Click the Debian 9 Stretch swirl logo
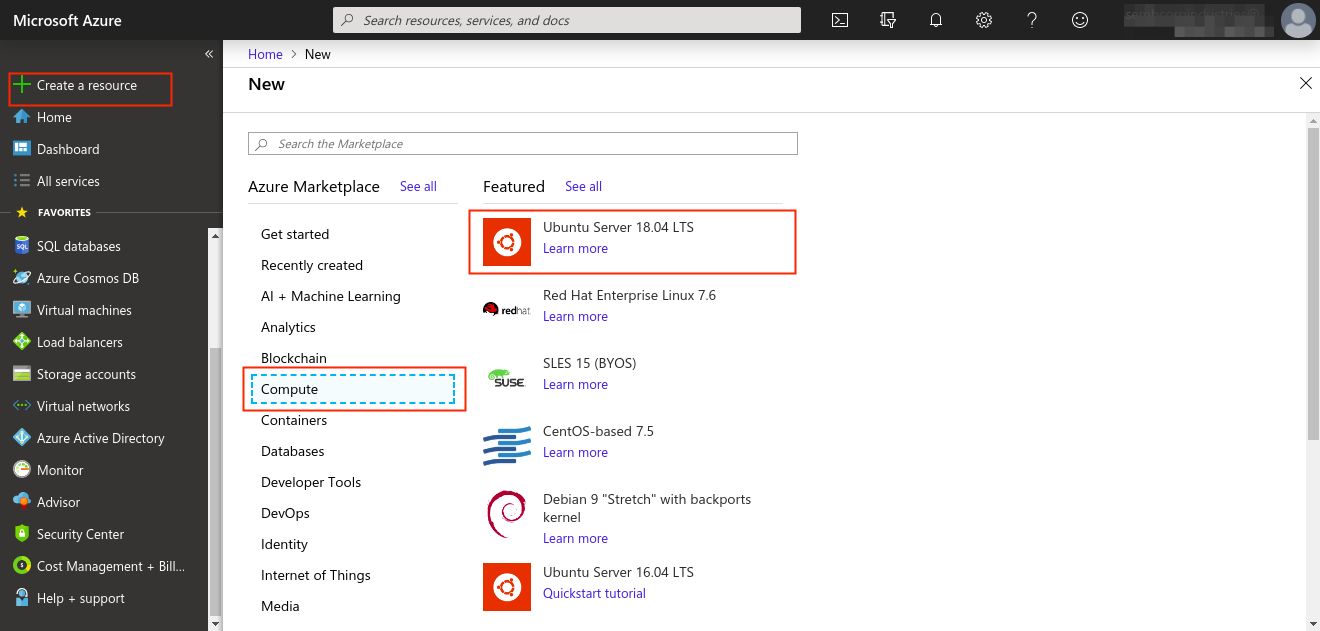This screenshot has width=1320, height=631. coord(507,514)
